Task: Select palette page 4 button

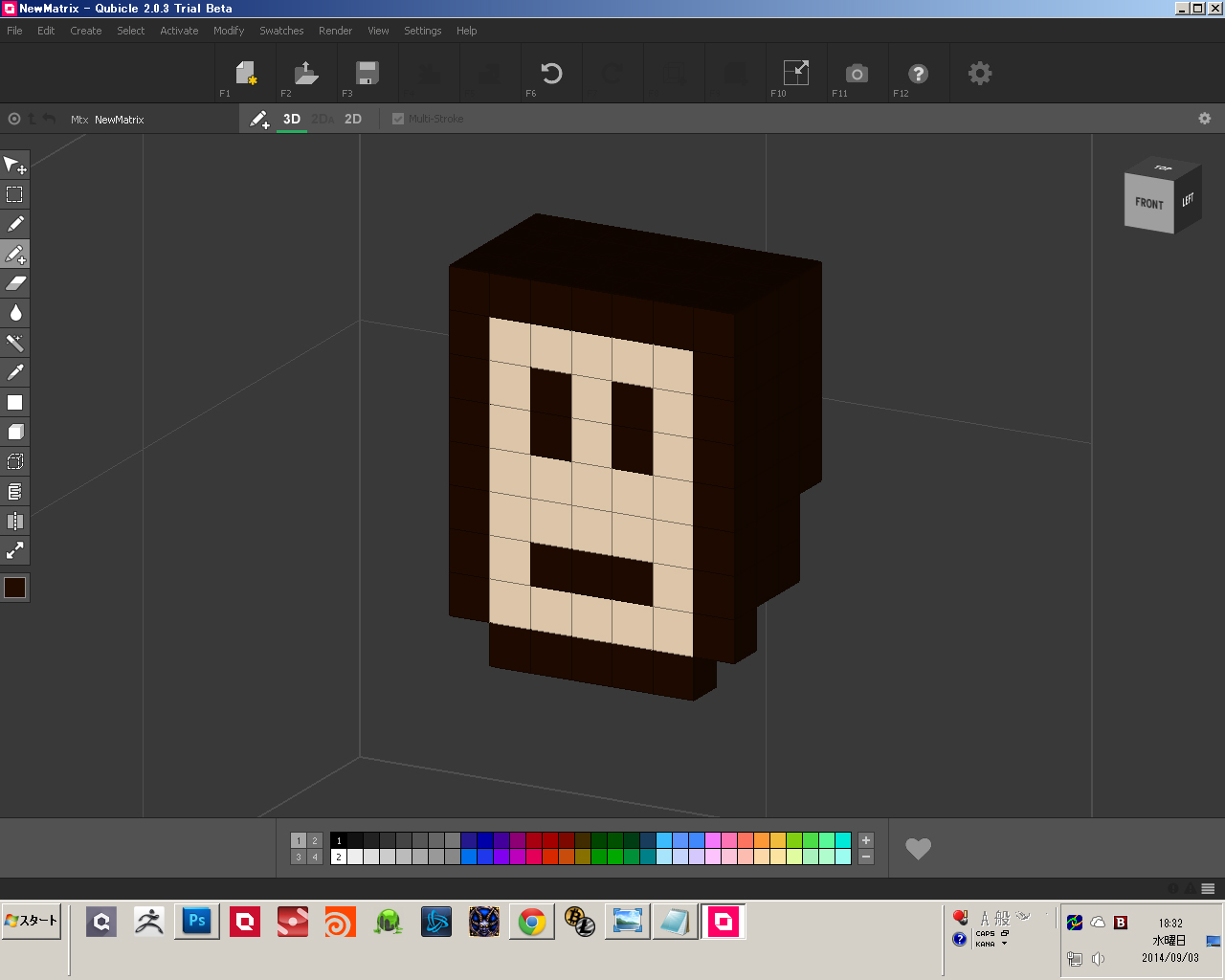Action: tap(315, 857)
